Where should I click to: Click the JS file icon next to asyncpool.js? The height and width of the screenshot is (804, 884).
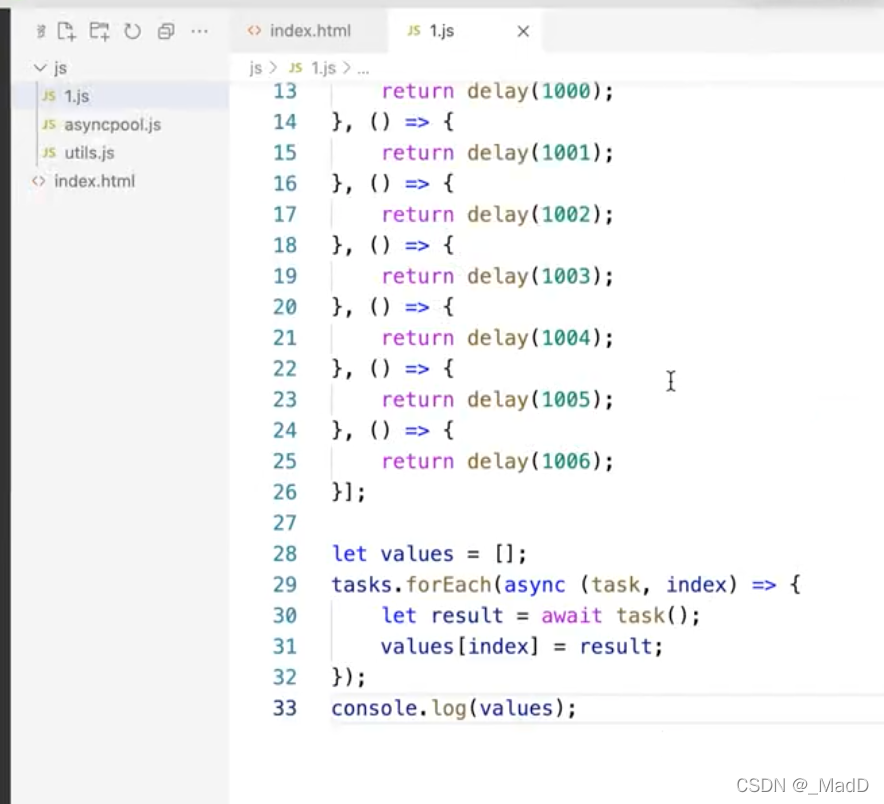pyautogui.click(x=49, y=125)
